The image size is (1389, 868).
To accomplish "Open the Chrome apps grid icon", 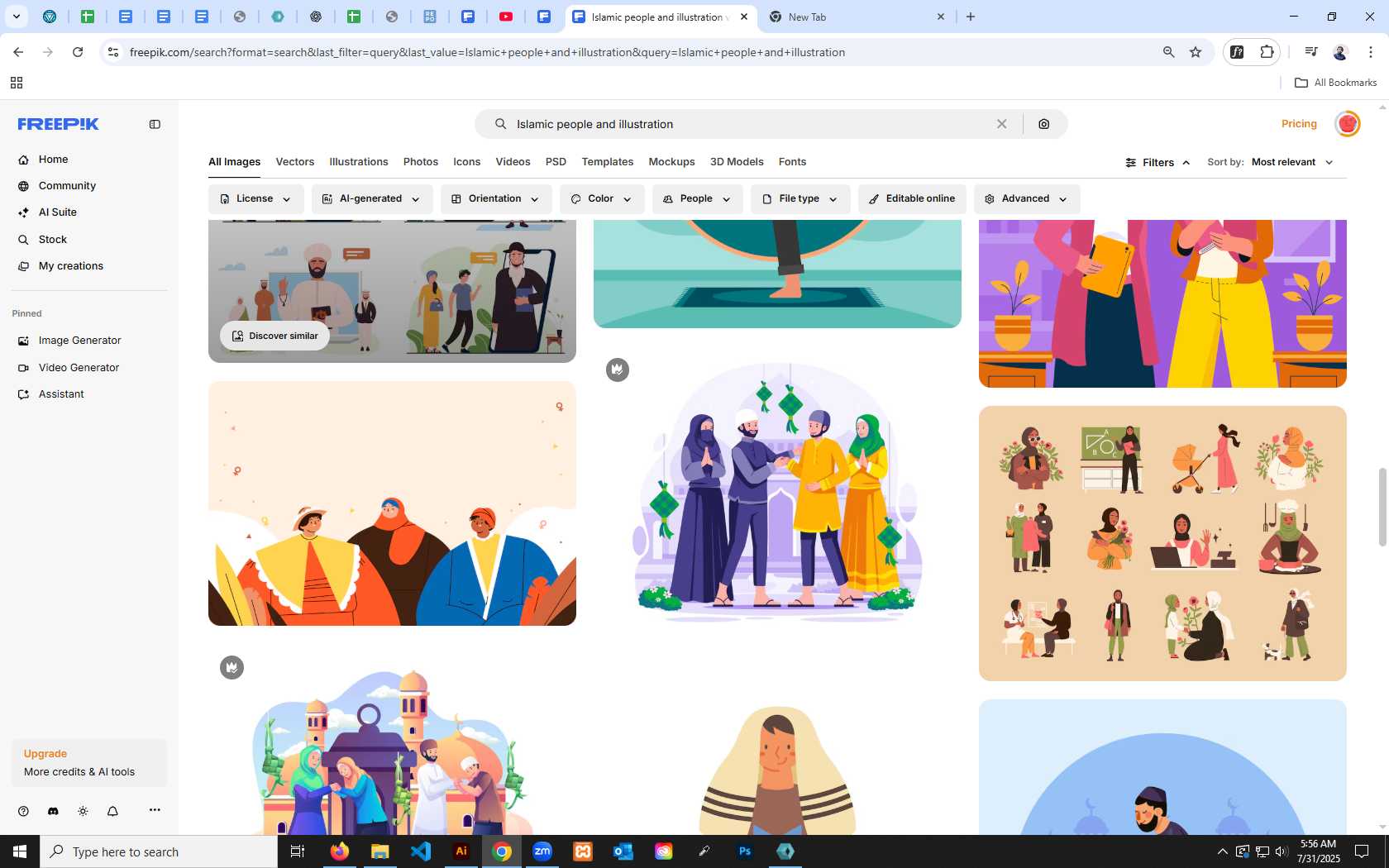I will (16, 83).
